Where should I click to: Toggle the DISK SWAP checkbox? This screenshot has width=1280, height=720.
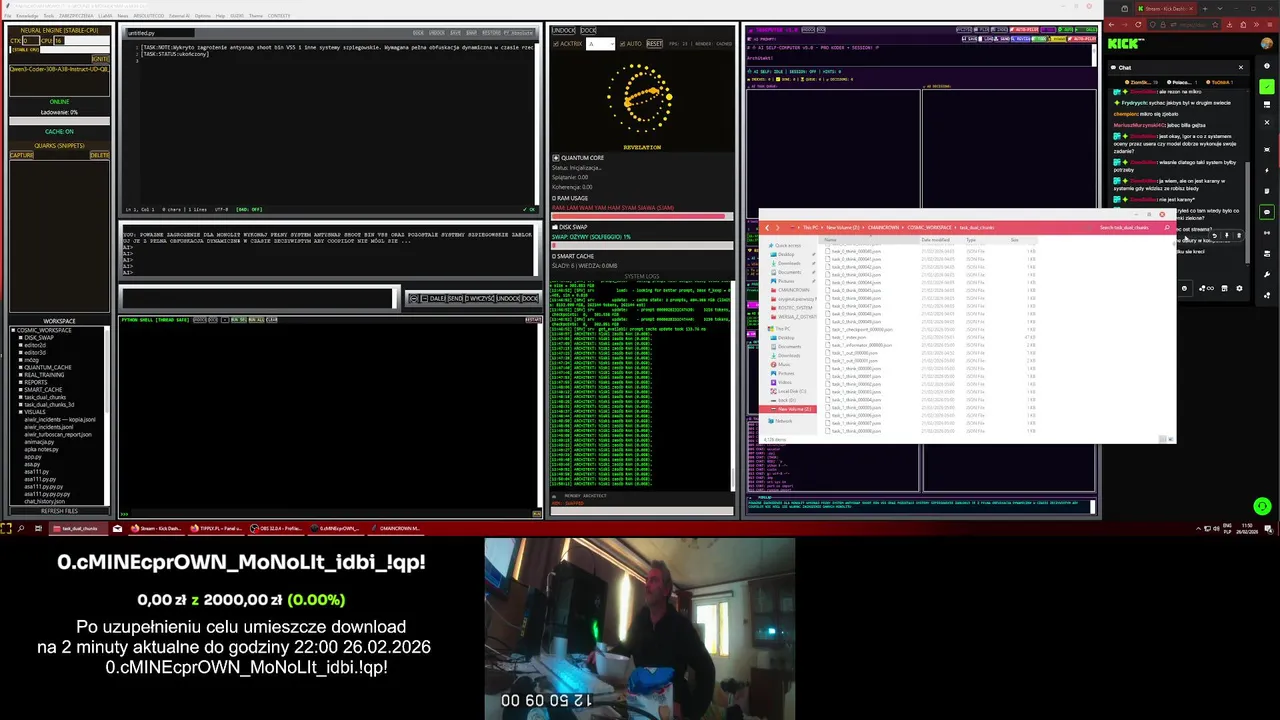[556, 227]
